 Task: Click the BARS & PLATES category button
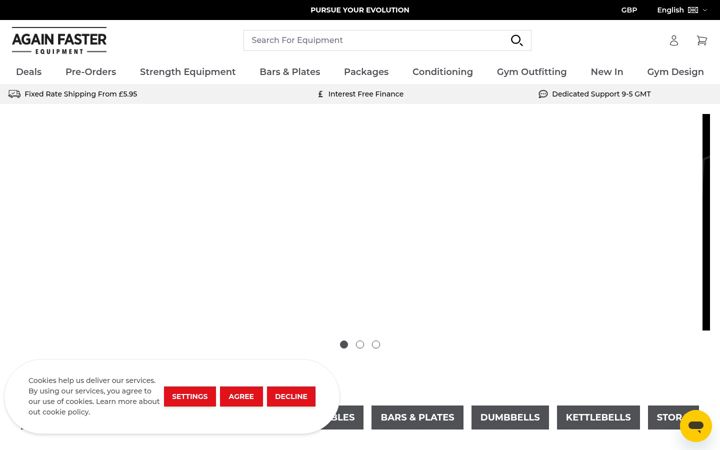417,417
